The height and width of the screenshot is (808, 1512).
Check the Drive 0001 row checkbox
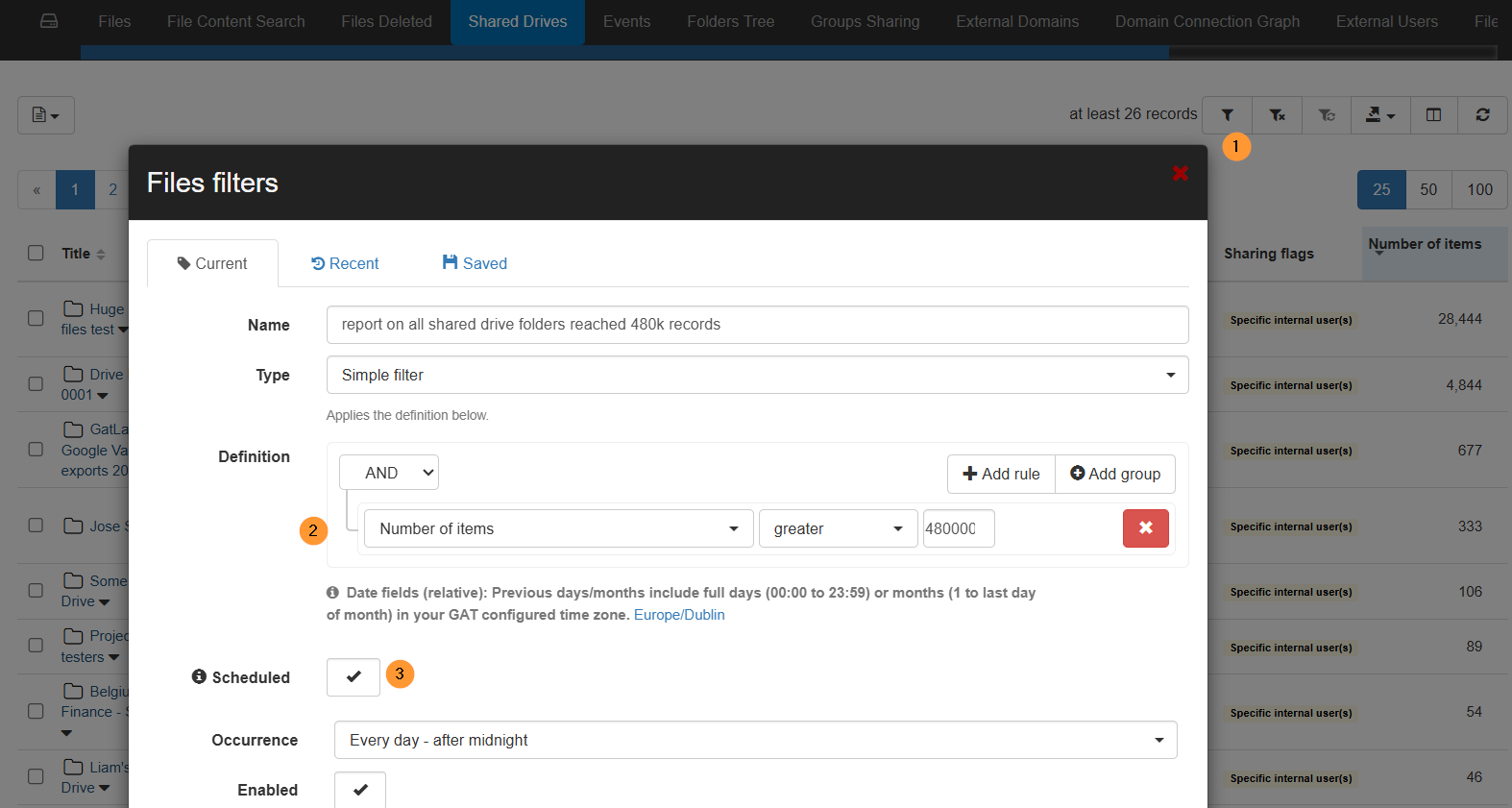coord(36,383)
